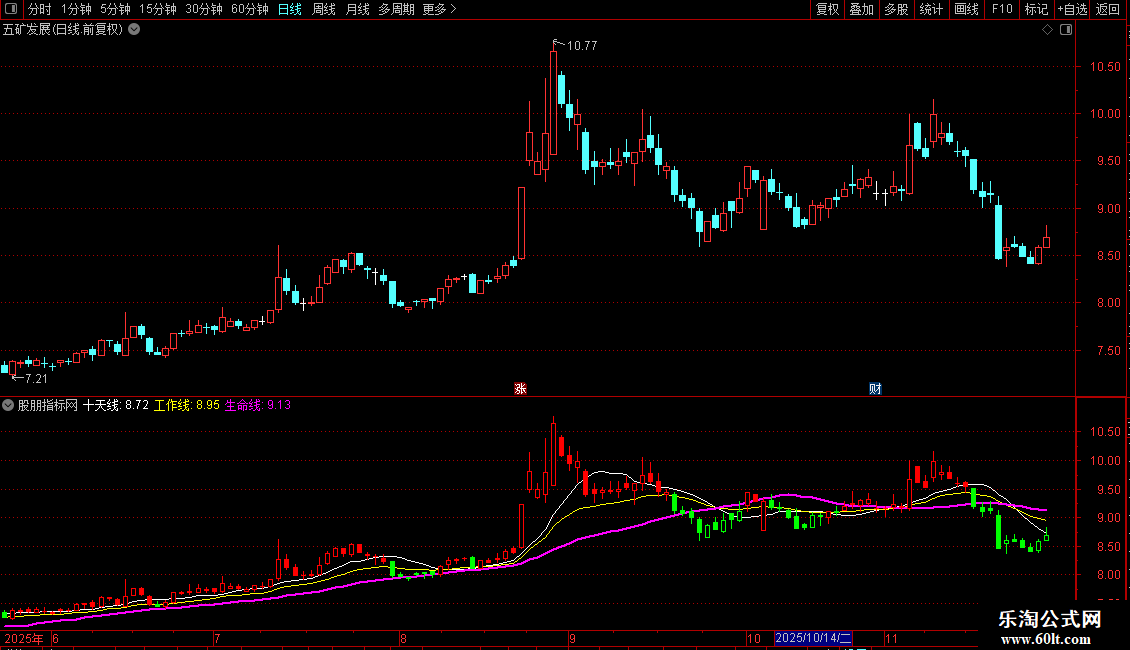Image resolution: width=1130 pixels, height=650 pixels.
Task: Click the 生命线: 9.13 indicator value
Action: click(x=258, y=405)
